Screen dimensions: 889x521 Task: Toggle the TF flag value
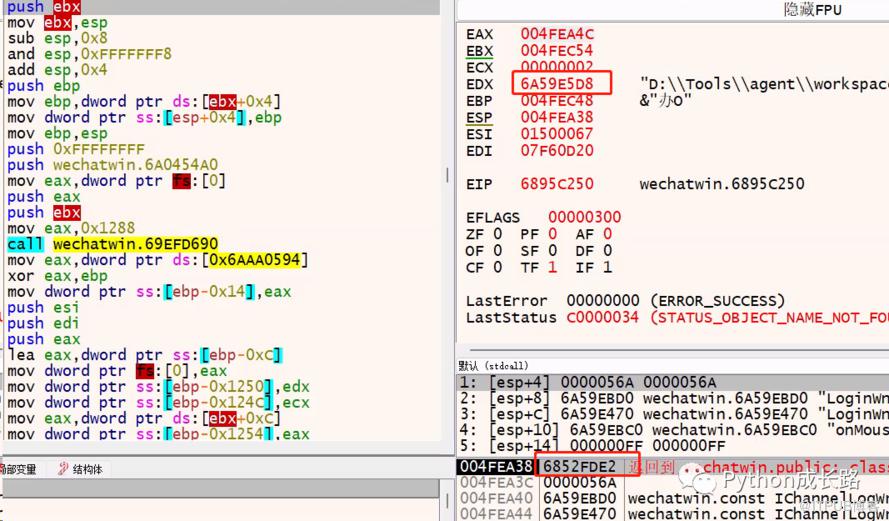[552, 267]
